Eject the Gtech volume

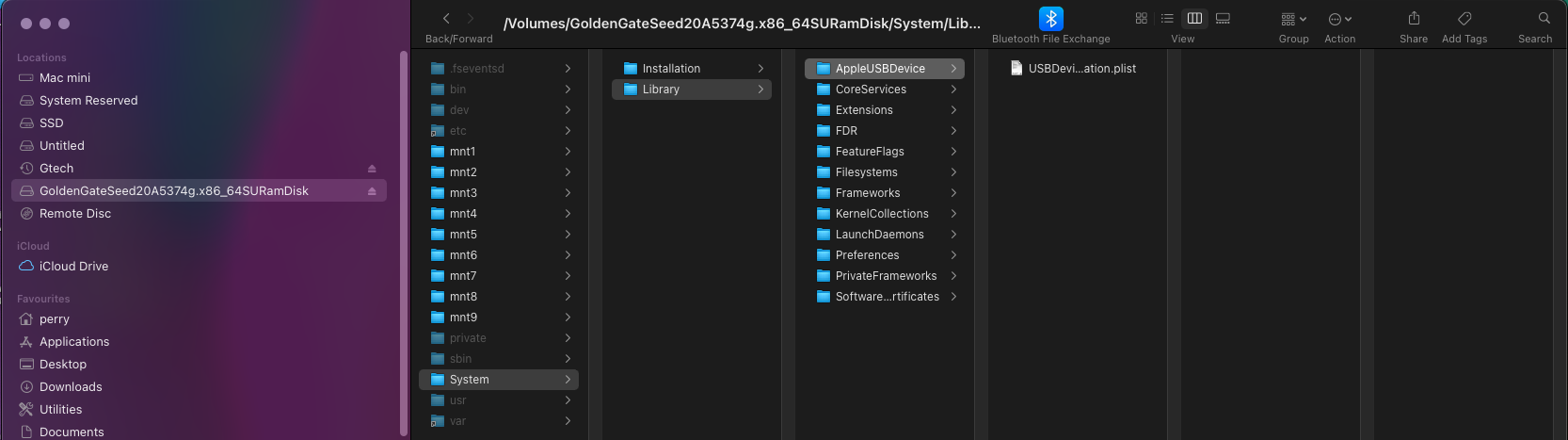[372, 169]
